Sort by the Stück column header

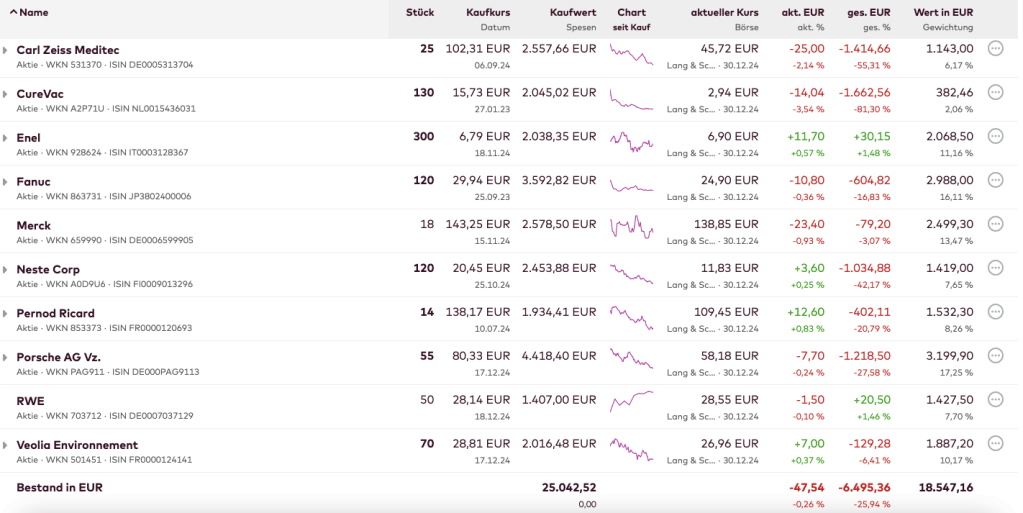point(419,12)
